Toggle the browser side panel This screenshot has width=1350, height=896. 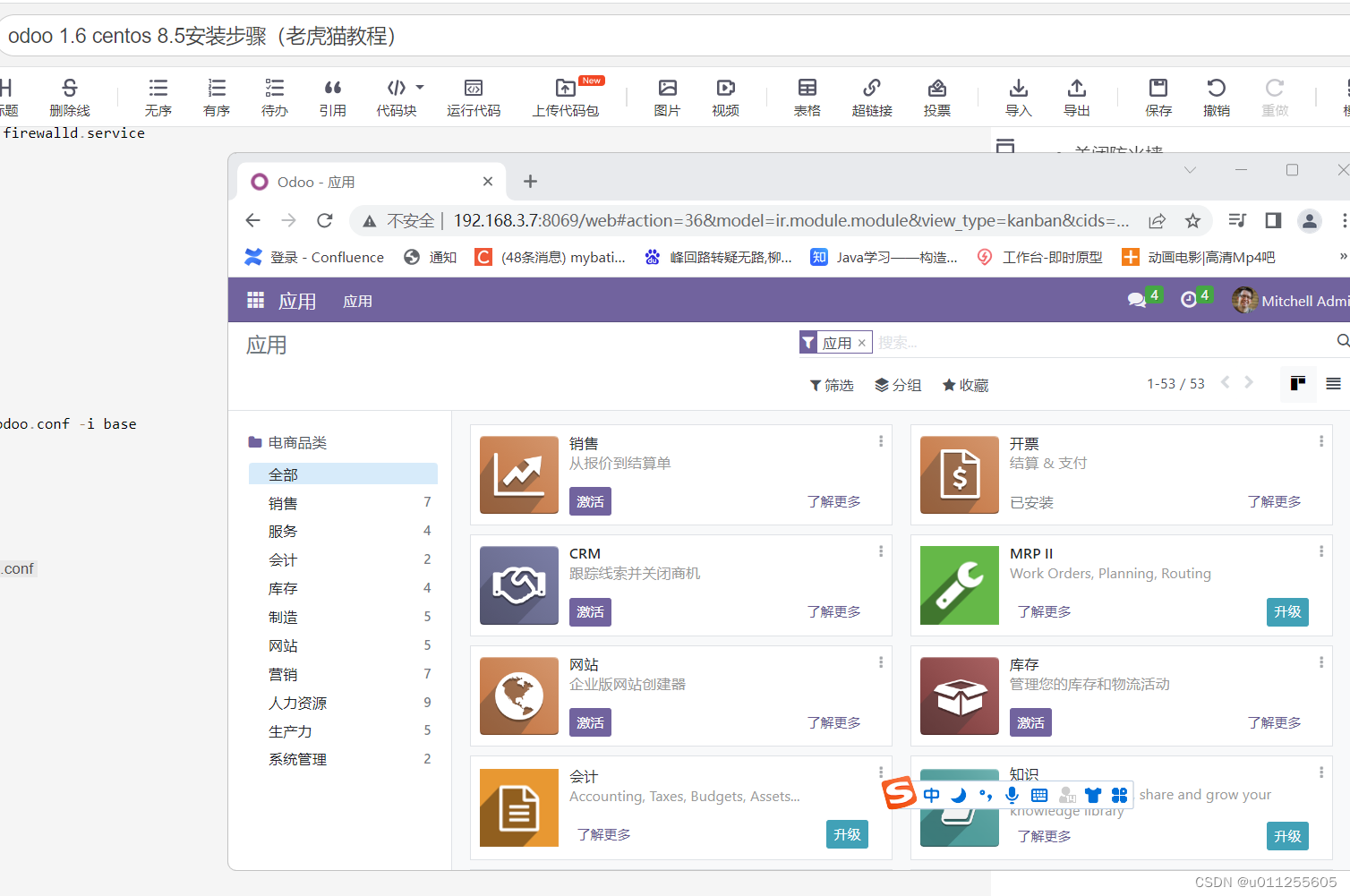point(1273,220)
